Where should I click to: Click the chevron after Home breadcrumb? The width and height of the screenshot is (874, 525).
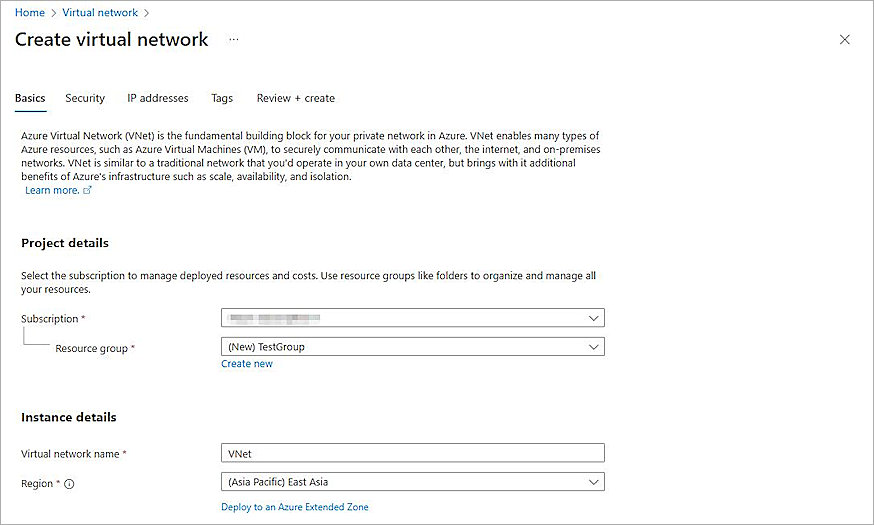pyautogui.click(x=53, y=13)
